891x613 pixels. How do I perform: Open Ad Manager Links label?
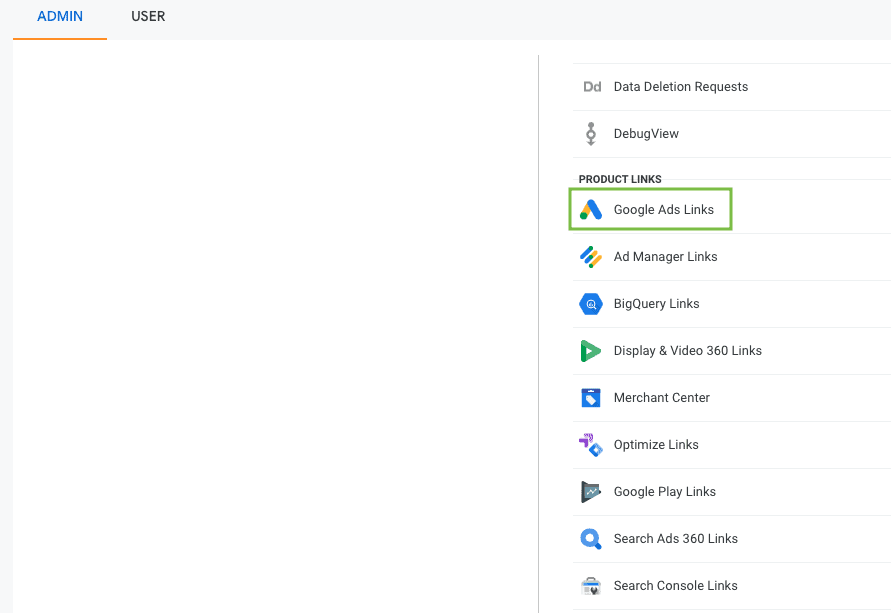tap(665, 257)
